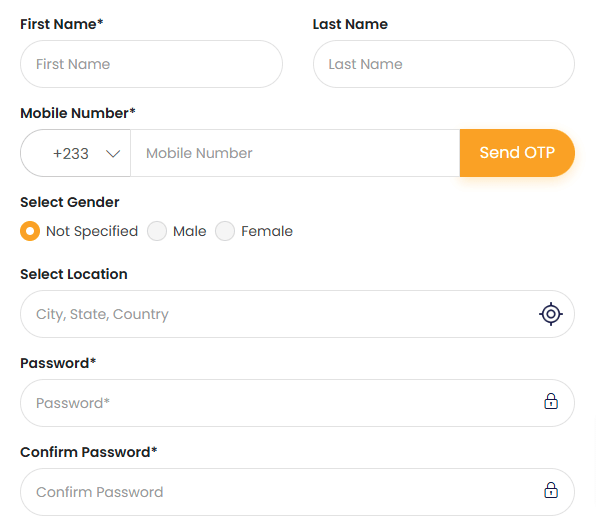Viewport: 596px width, 532px height.
Task: Click the "Not Specified" label text
Action: pyautogui.click(x=92, y=231)
